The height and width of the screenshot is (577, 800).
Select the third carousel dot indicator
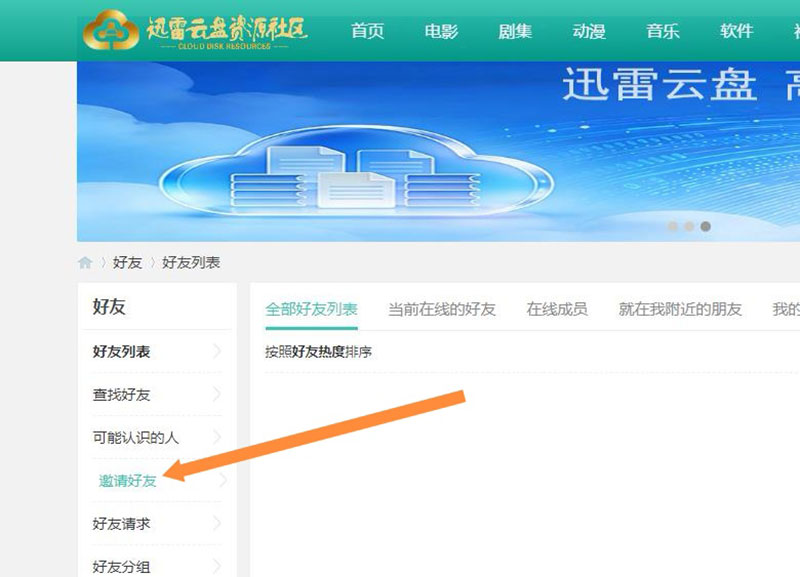[705, 227]
